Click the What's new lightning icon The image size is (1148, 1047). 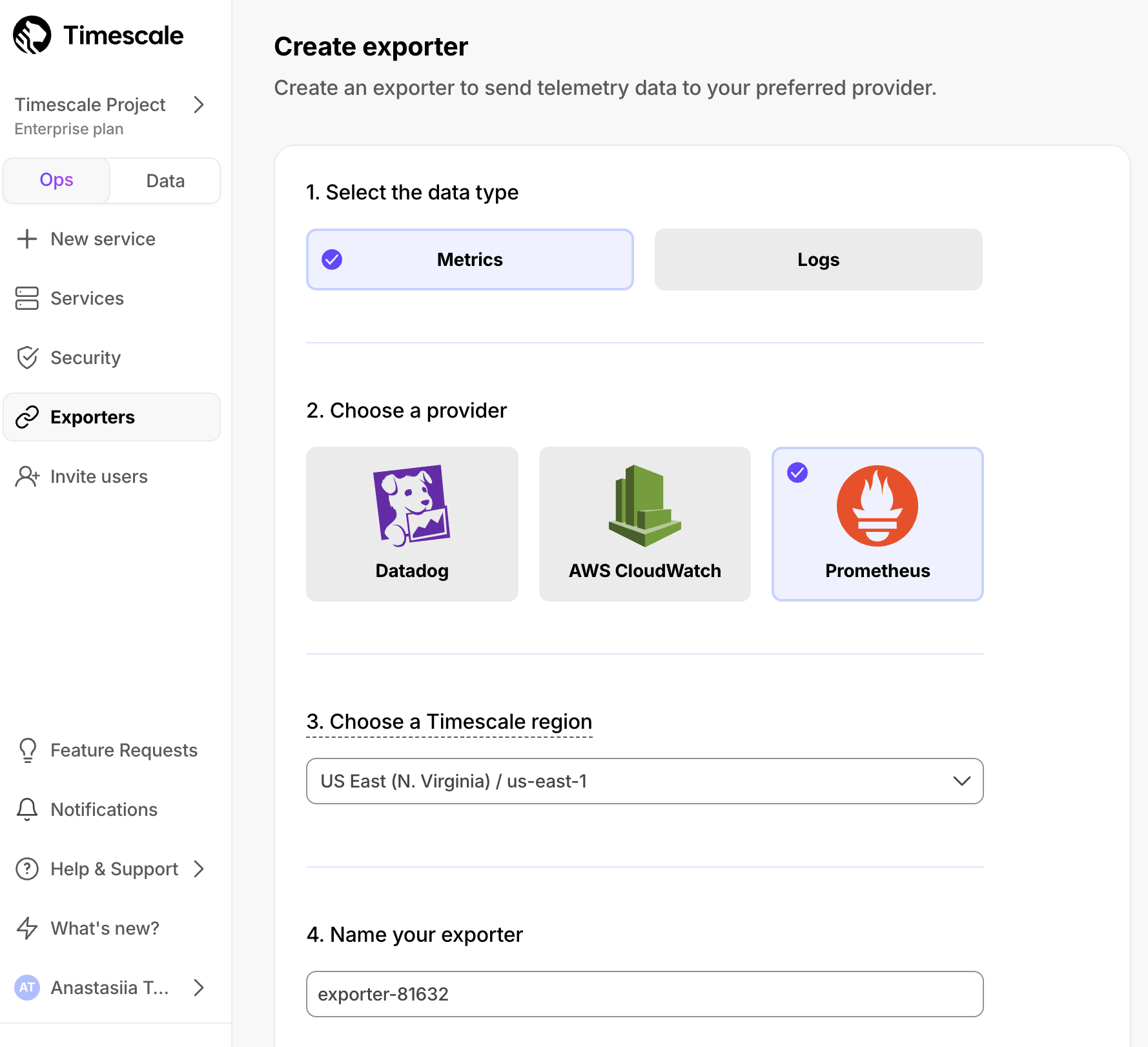pos(27,928)
